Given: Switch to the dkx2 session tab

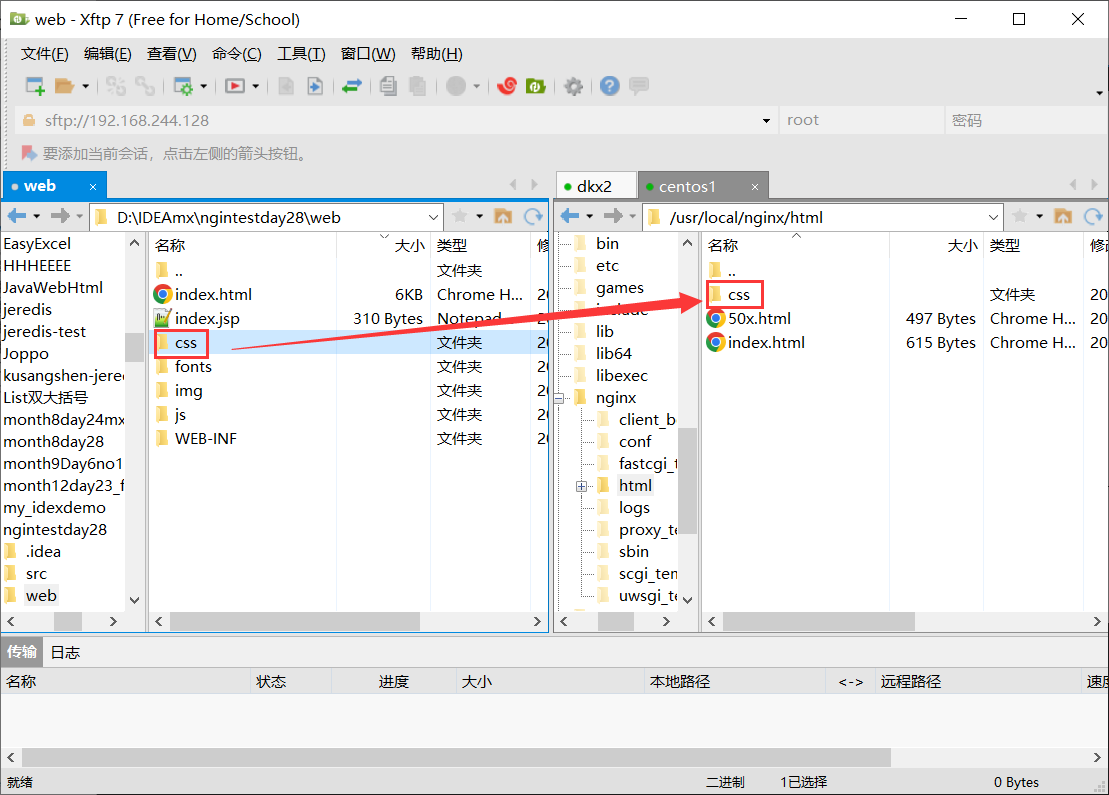Looking at the screenshot, I should pyautogui.click(x=596, y=186).
